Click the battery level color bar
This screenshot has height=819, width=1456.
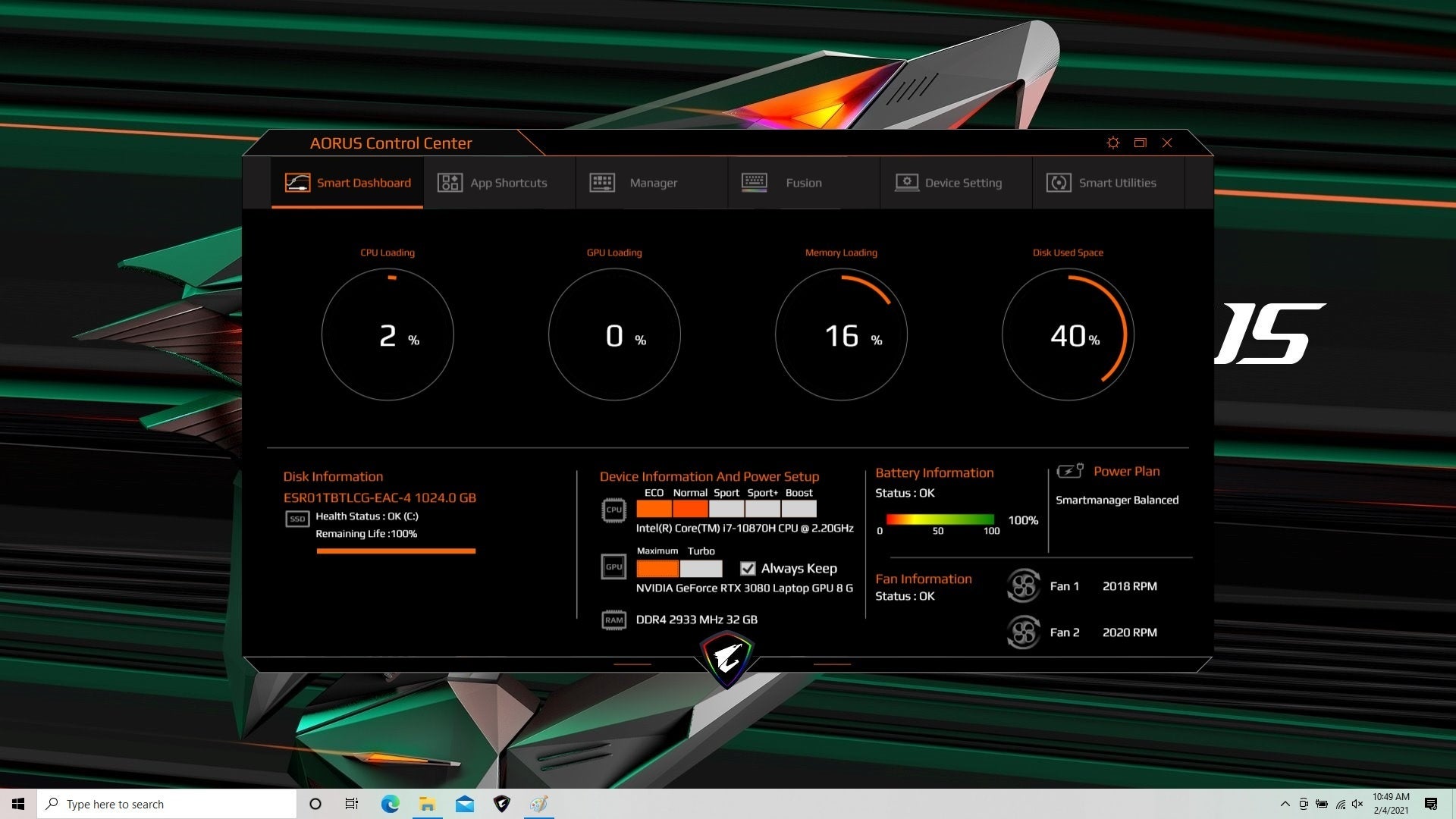coord(940,519)
